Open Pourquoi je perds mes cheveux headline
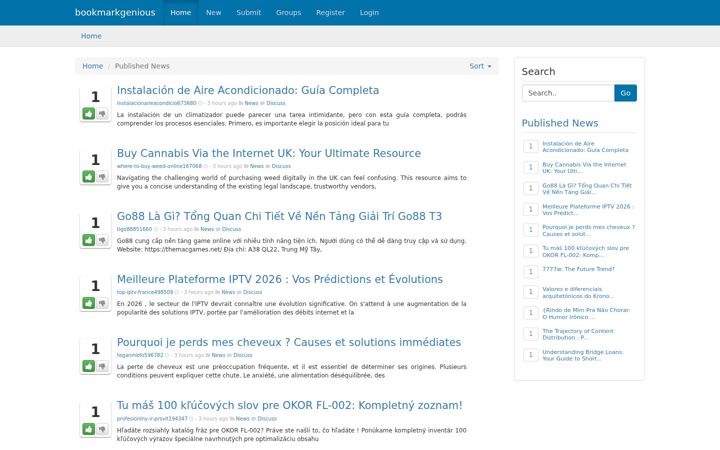Viewport: 720px width, 450px height. (289, 342)
